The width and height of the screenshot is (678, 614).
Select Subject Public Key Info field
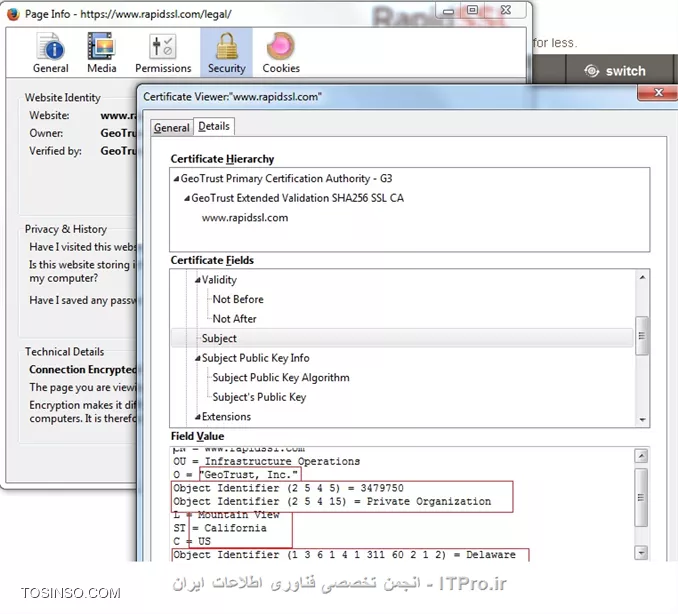[x=256, y=358]
